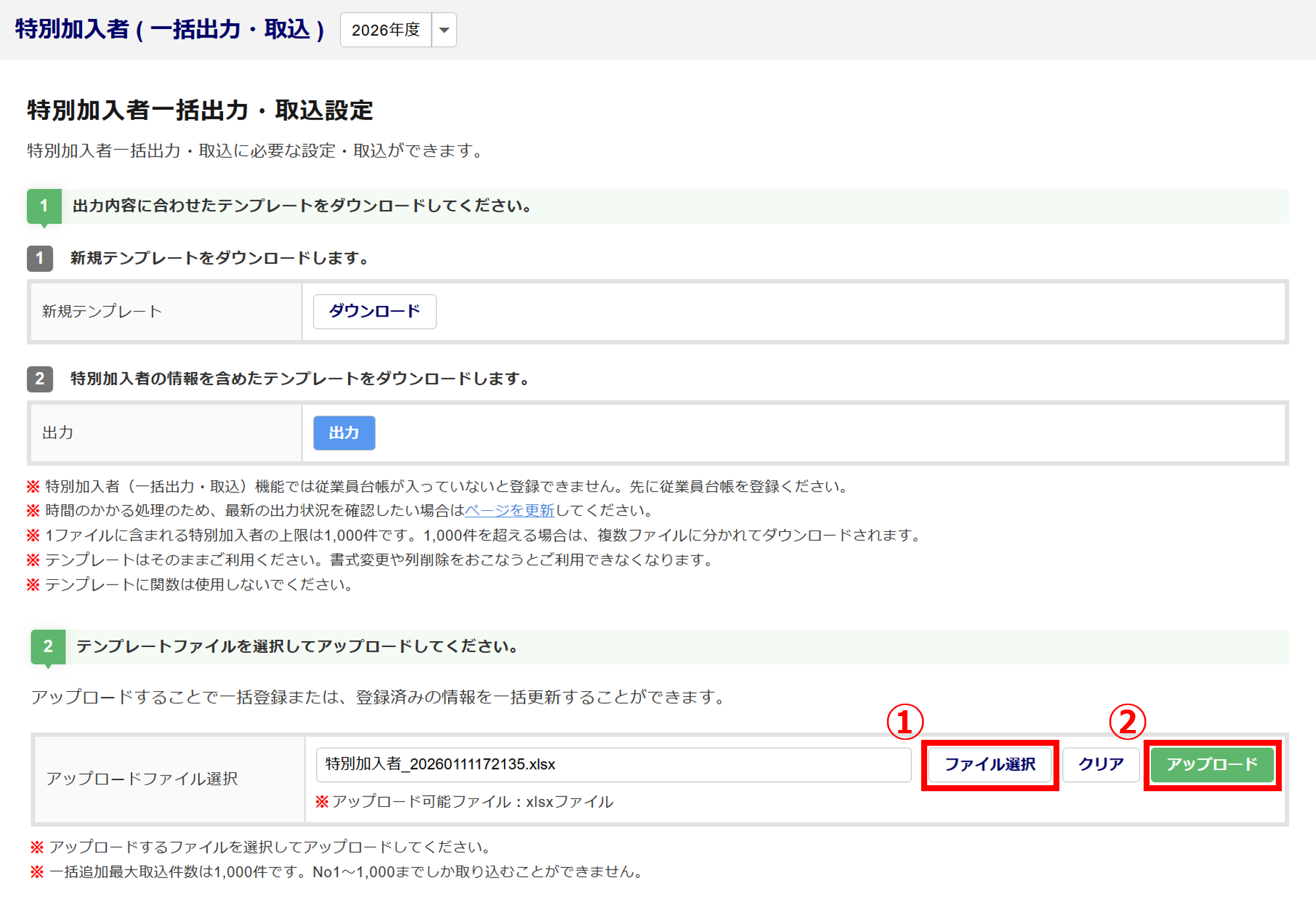Open the 2026年度 year dropdown arrow
The image size is (1316, 909).
(444, 30)
